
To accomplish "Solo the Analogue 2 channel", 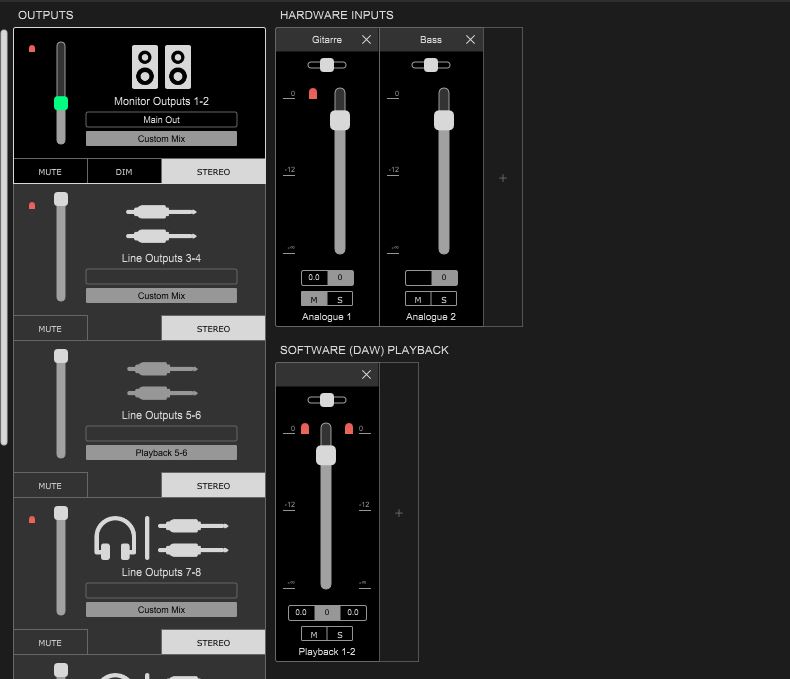I will click(444, 299).
